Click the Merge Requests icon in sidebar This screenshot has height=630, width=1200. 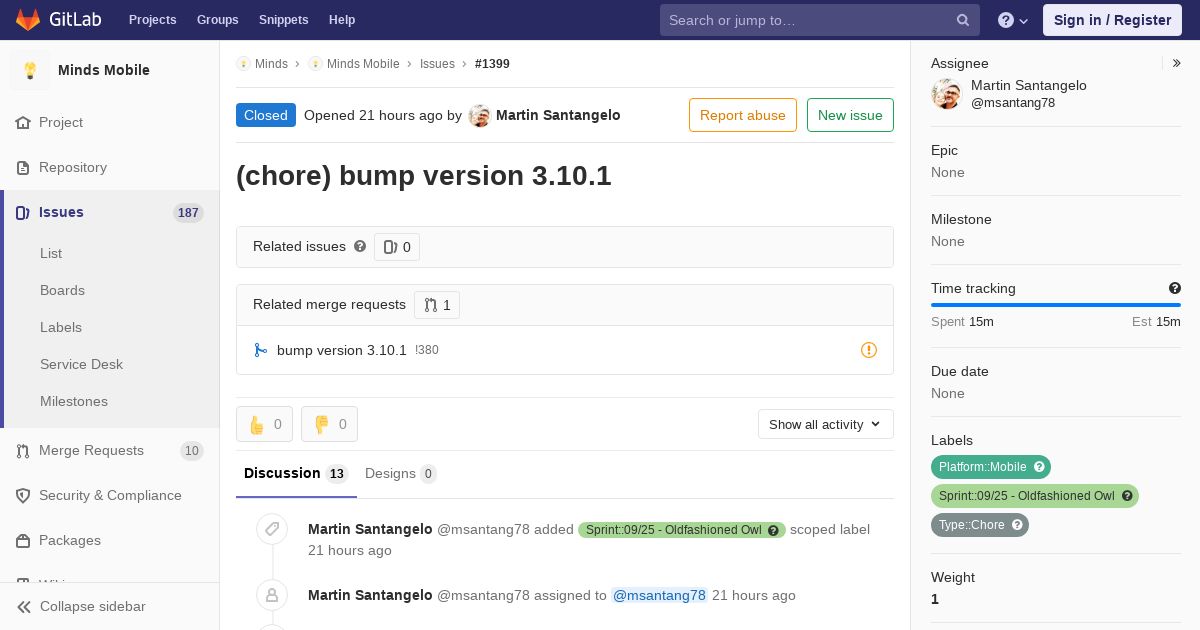tap(23, 451)
